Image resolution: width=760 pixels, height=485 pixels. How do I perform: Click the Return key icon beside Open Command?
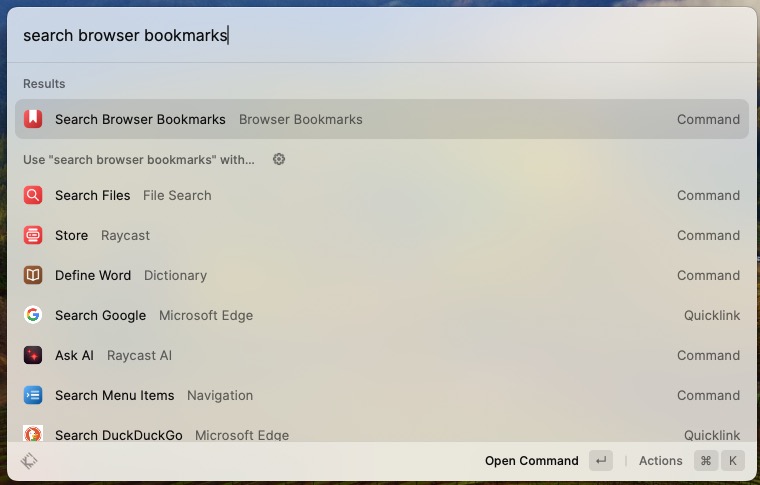(601, 461)
